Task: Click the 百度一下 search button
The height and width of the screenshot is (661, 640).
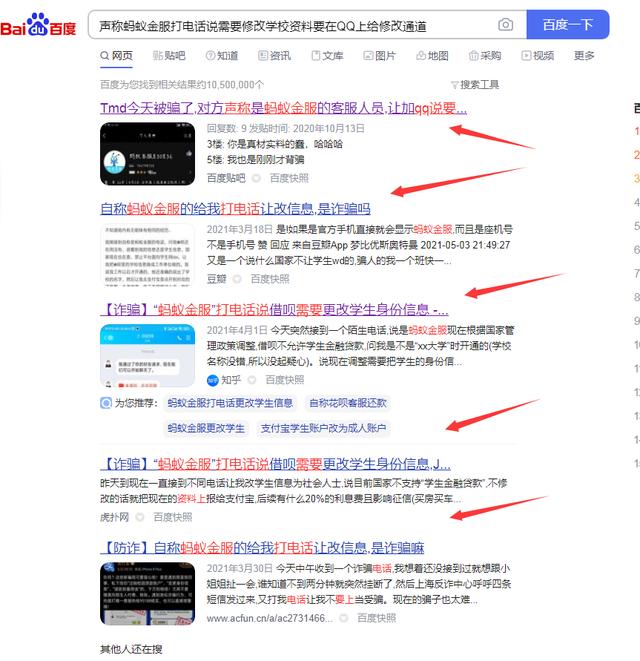Action: click(x=567, y=24)
